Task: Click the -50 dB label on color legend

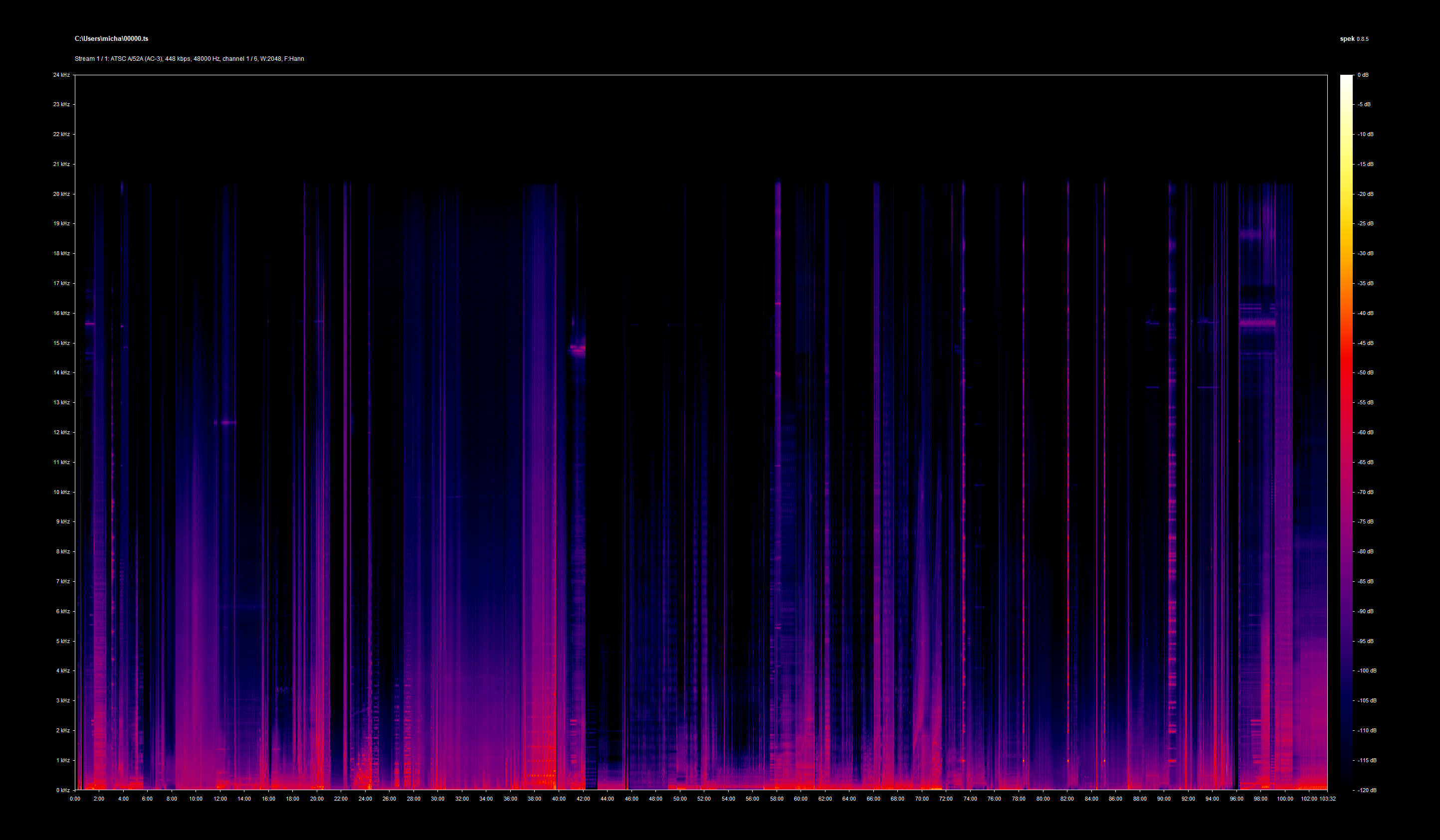Action: point(1365,372)
